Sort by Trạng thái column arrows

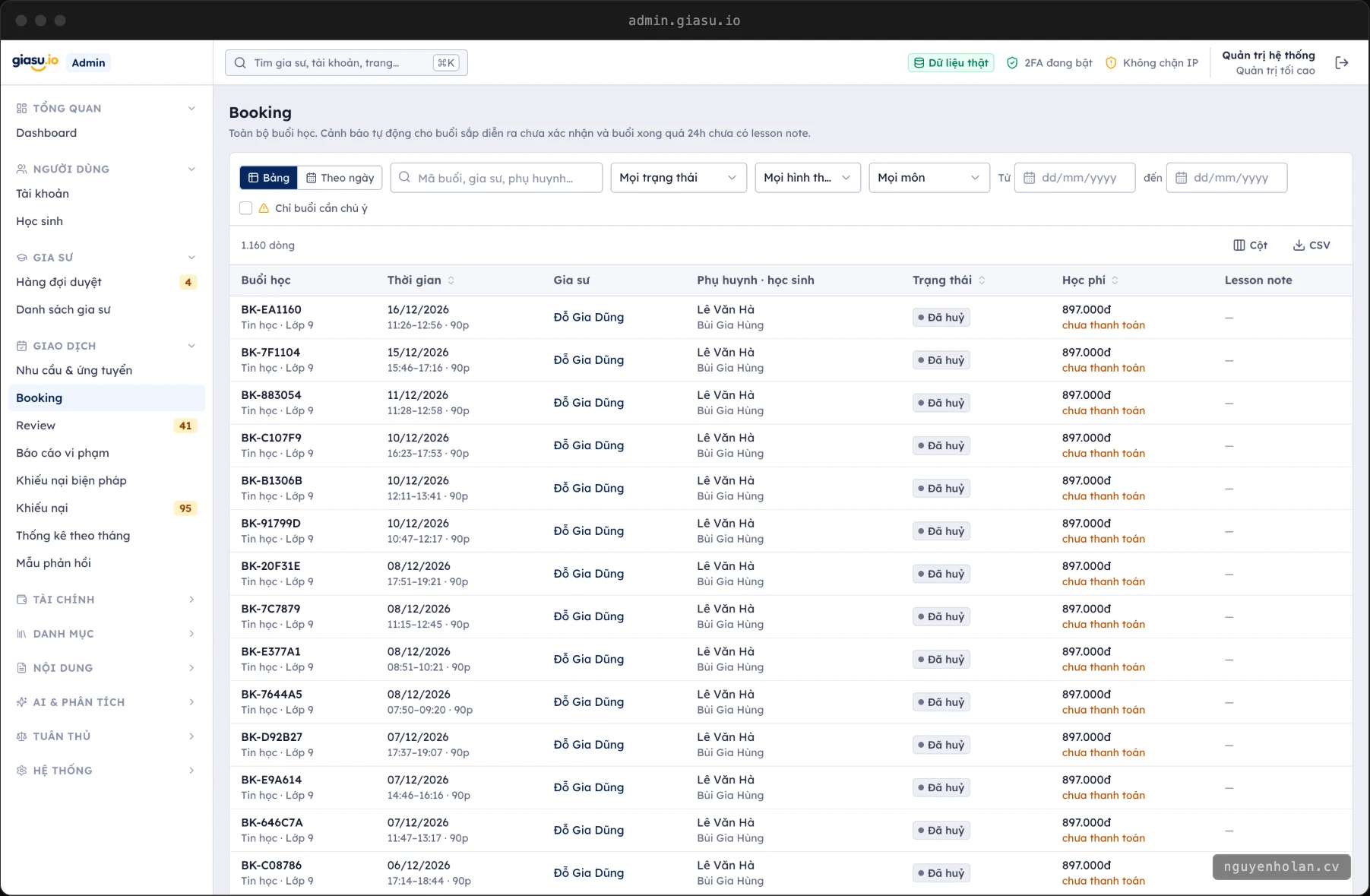pos(982,280)
